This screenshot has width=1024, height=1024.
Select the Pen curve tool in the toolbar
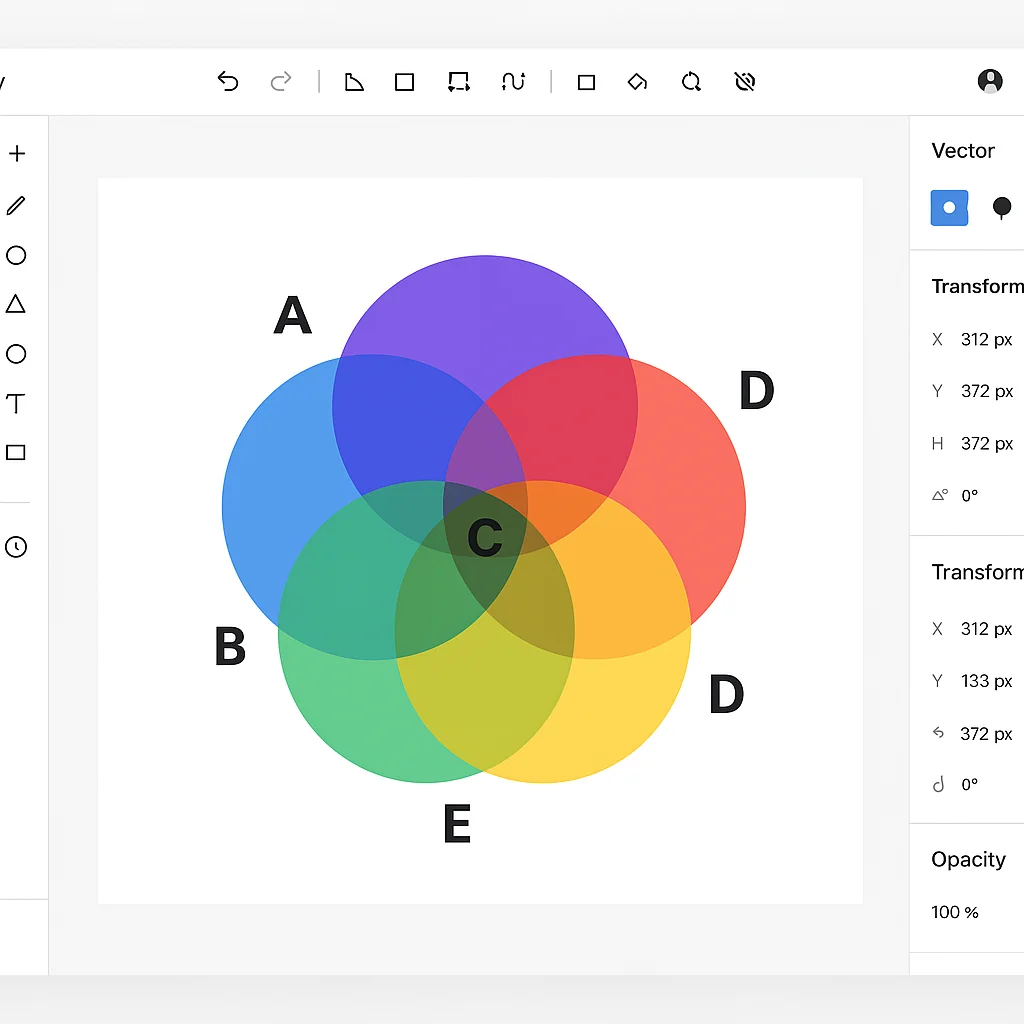(513, 82)
